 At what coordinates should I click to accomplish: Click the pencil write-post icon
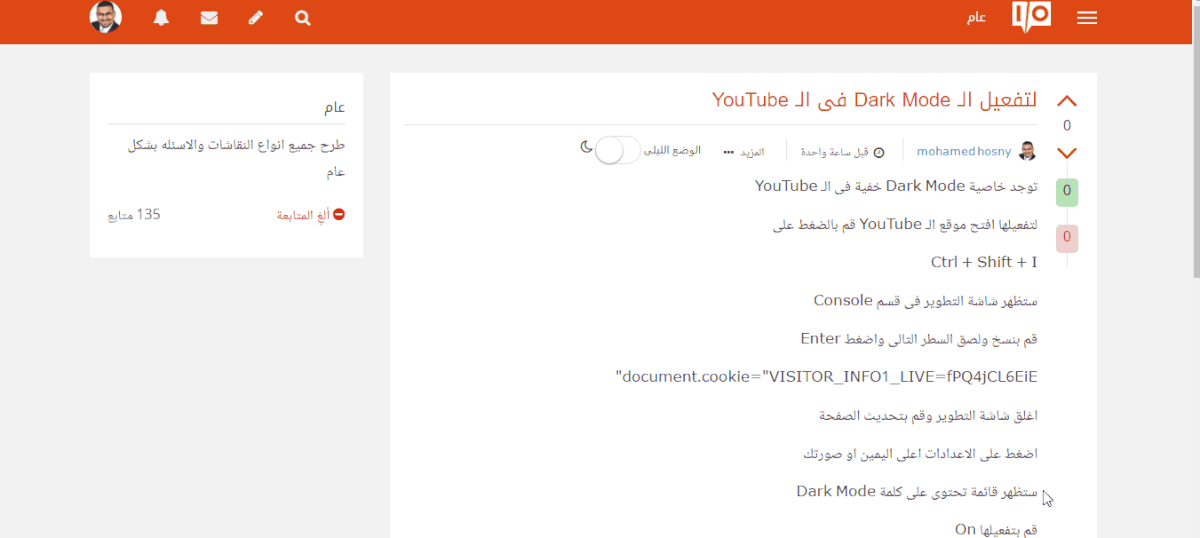pos(256,18)
